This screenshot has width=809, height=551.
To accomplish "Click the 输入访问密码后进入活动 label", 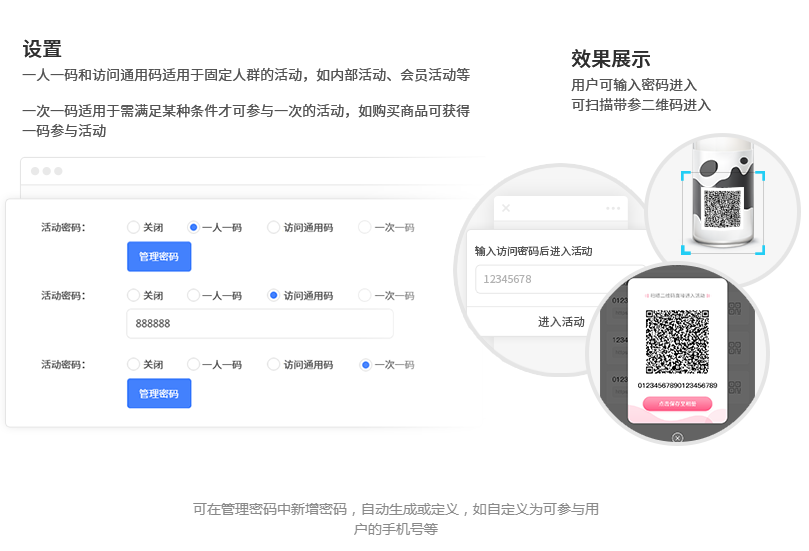I will point(533,251).
